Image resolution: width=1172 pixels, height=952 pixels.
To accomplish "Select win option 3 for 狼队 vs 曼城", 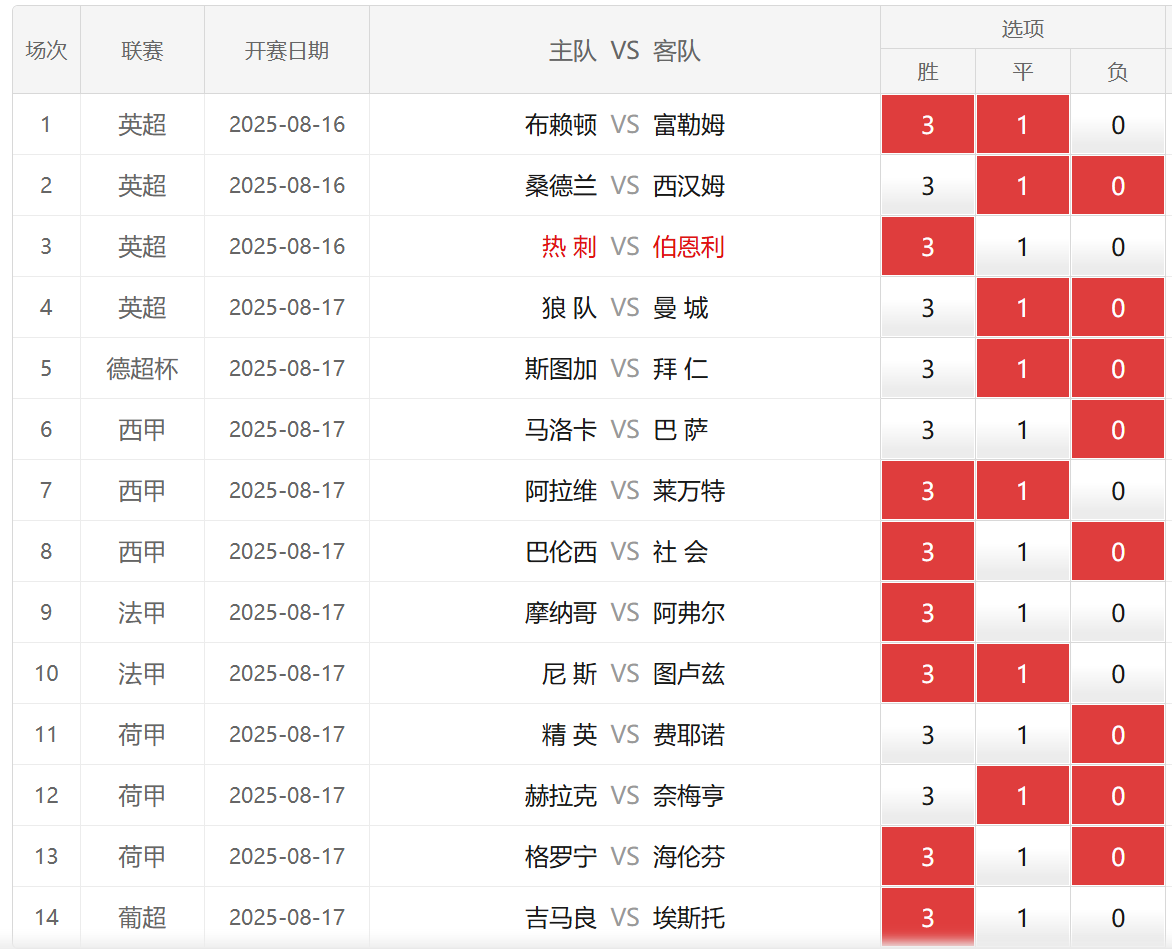I will point(928,307).
